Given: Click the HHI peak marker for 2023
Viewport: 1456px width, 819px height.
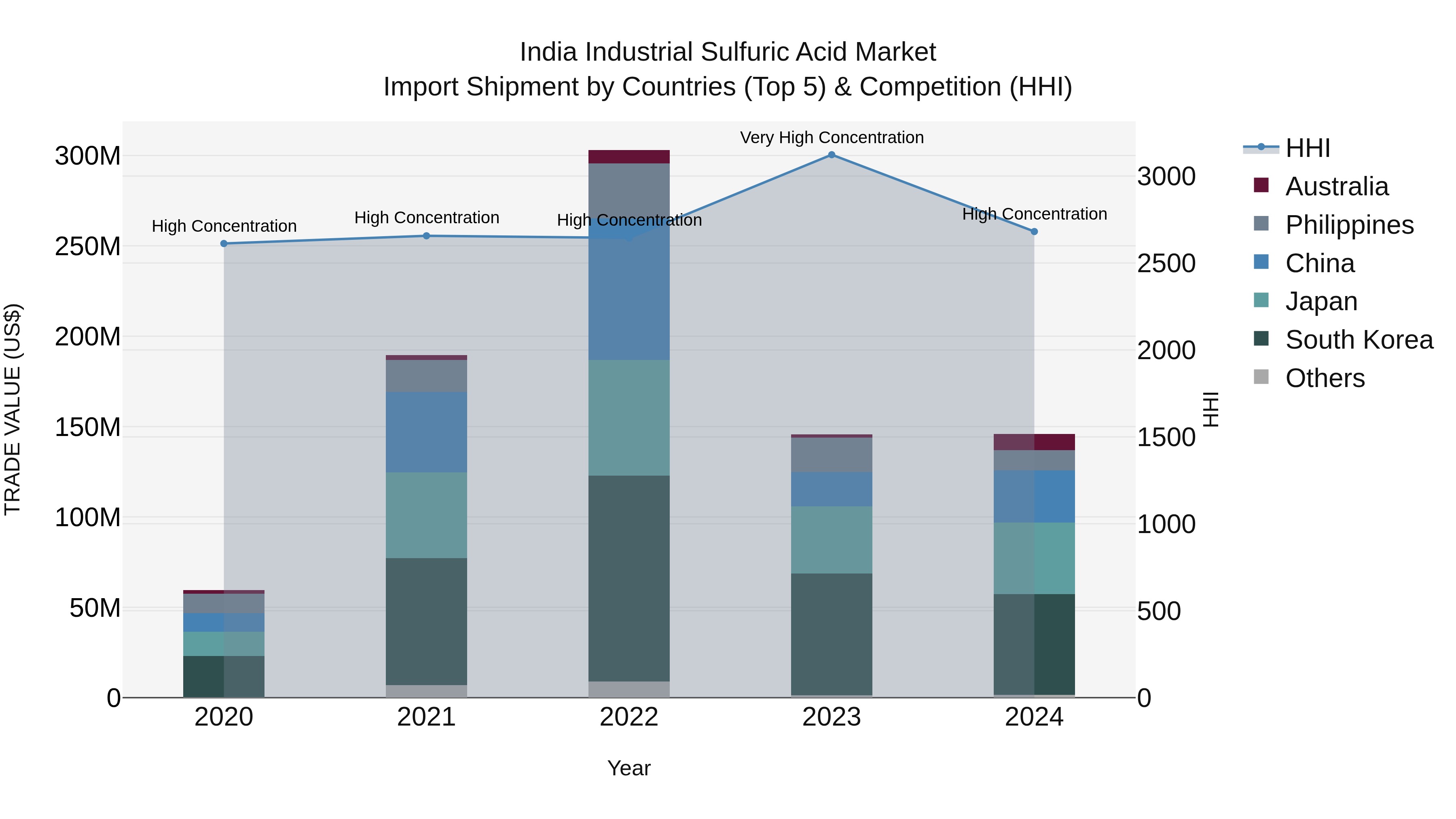Looking at the screenshot, I should coord(832,155).
